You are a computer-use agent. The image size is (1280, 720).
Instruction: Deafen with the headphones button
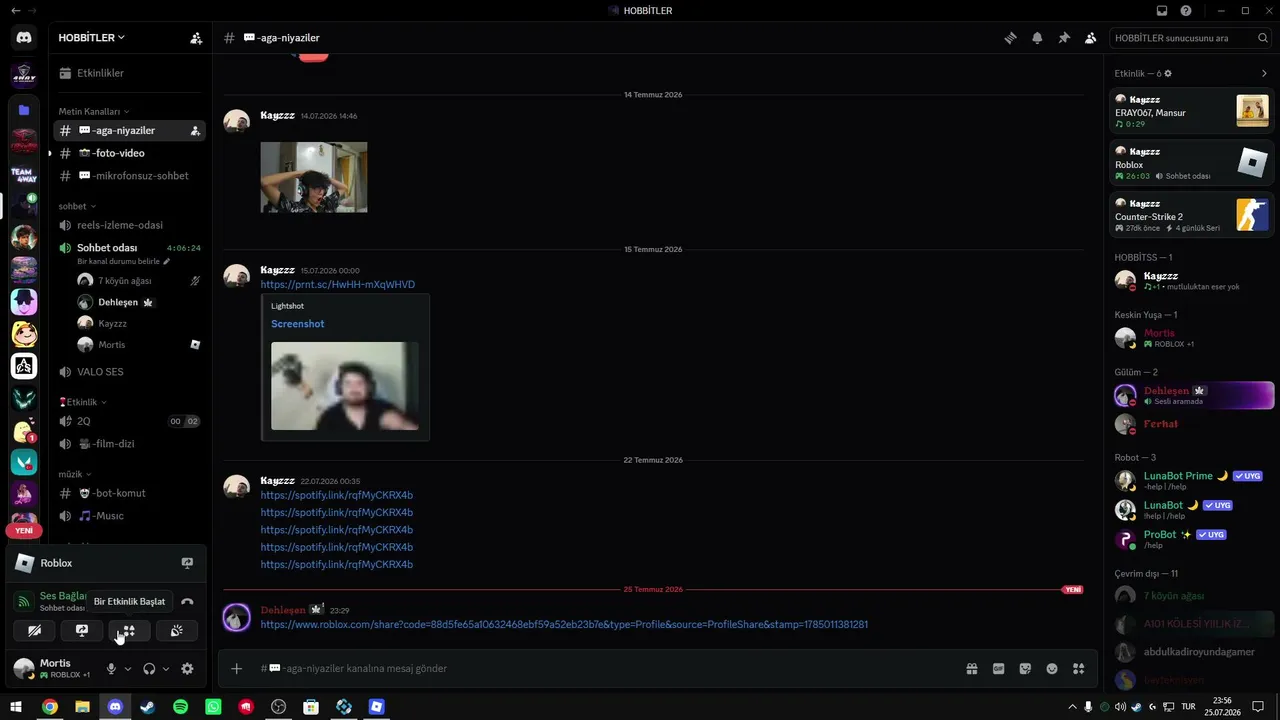pos(149,669)
